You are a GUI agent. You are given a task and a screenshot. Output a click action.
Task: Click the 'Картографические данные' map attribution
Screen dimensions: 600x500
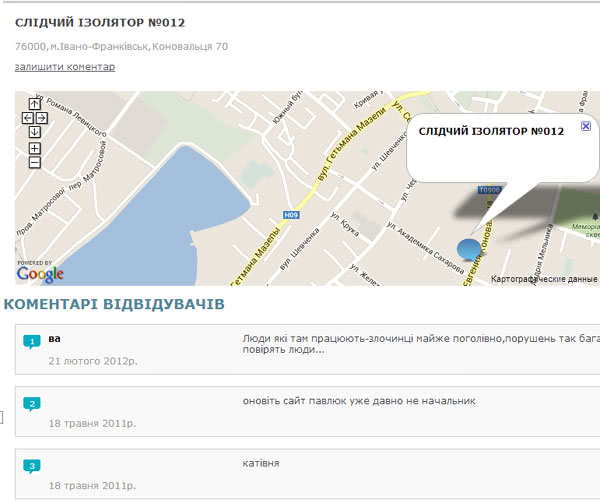tap(545, 279)
